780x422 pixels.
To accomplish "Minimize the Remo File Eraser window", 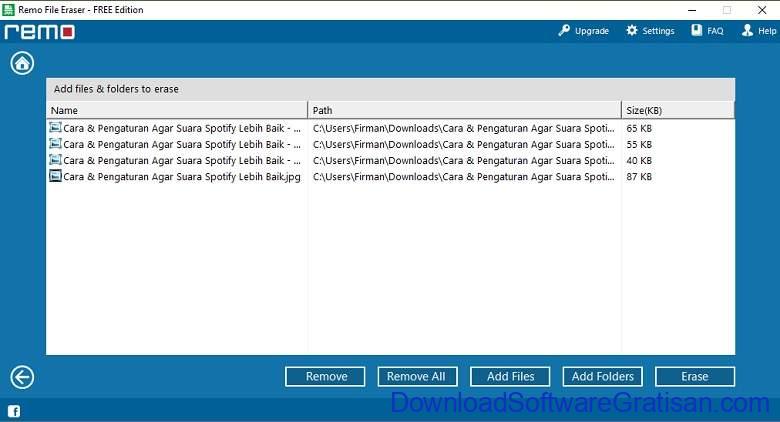I will tap(692, 10).
